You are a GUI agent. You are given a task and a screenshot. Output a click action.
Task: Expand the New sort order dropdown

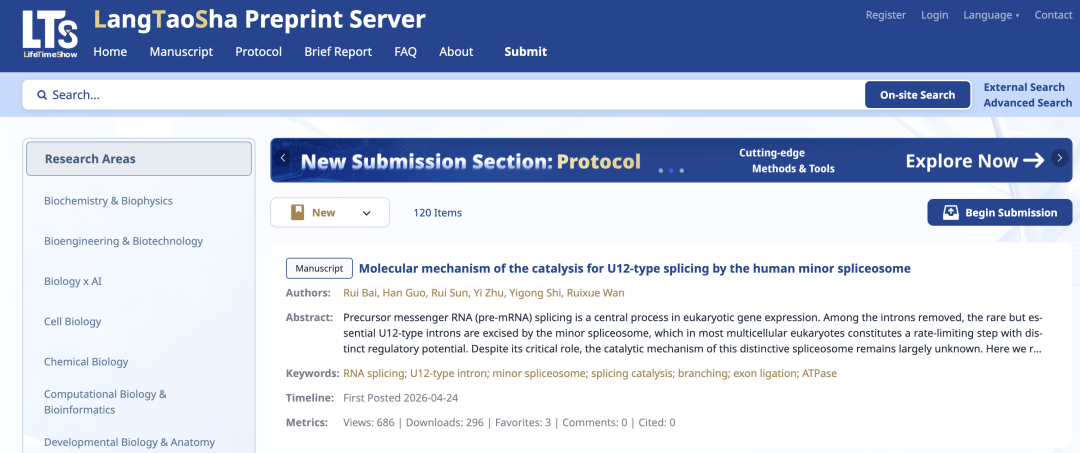pyautogui.click(x=367, y=213)
